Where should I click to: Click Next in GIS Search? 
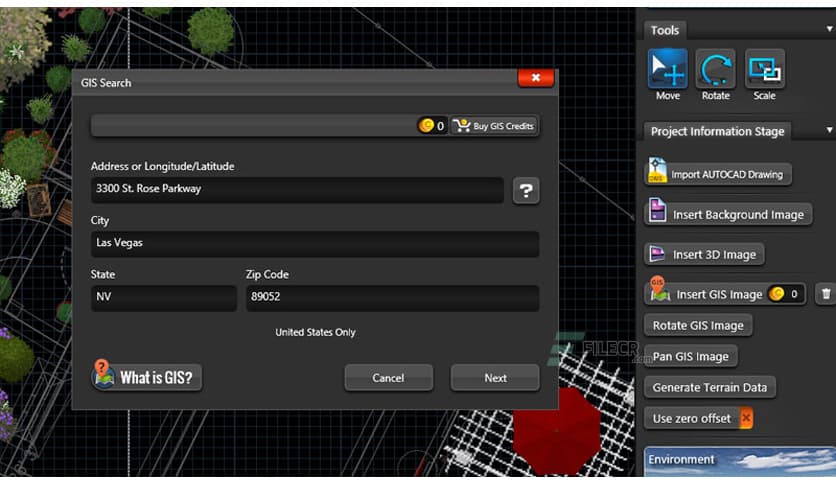495,378
